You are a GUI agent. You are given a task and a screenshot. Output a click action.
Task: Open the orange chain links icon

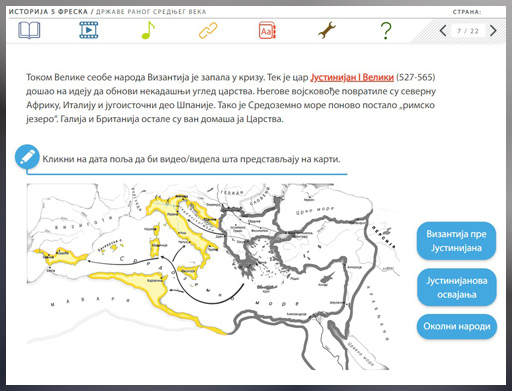tap(208, 31)
